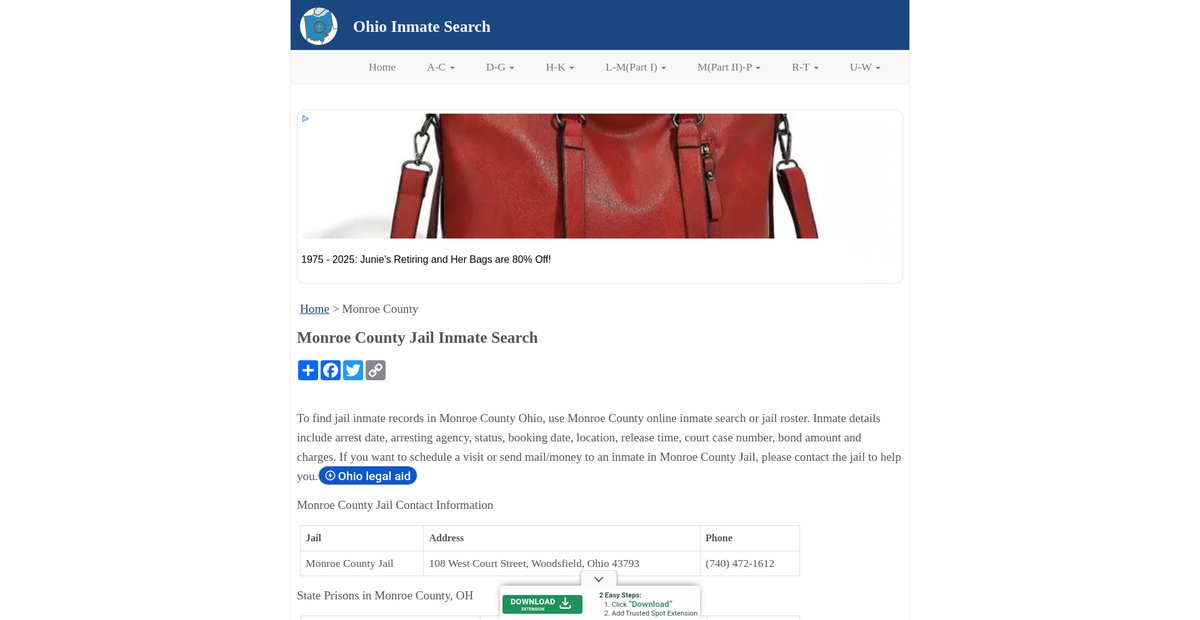Expand the U-W counties menu
The width and height of the screenshot is (1200, 620).
click(x=865, y=67)
